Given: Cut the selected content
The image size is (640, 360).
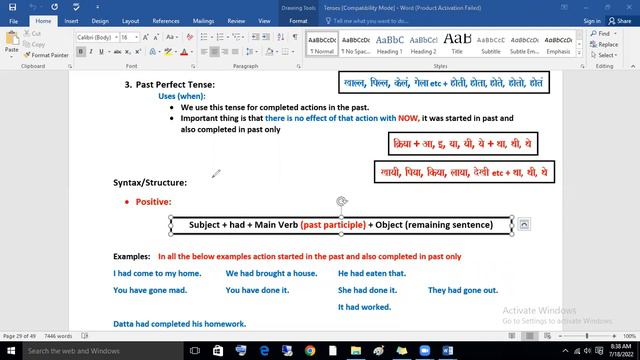Looking at the screenshot, I should (x=32, y=33).
